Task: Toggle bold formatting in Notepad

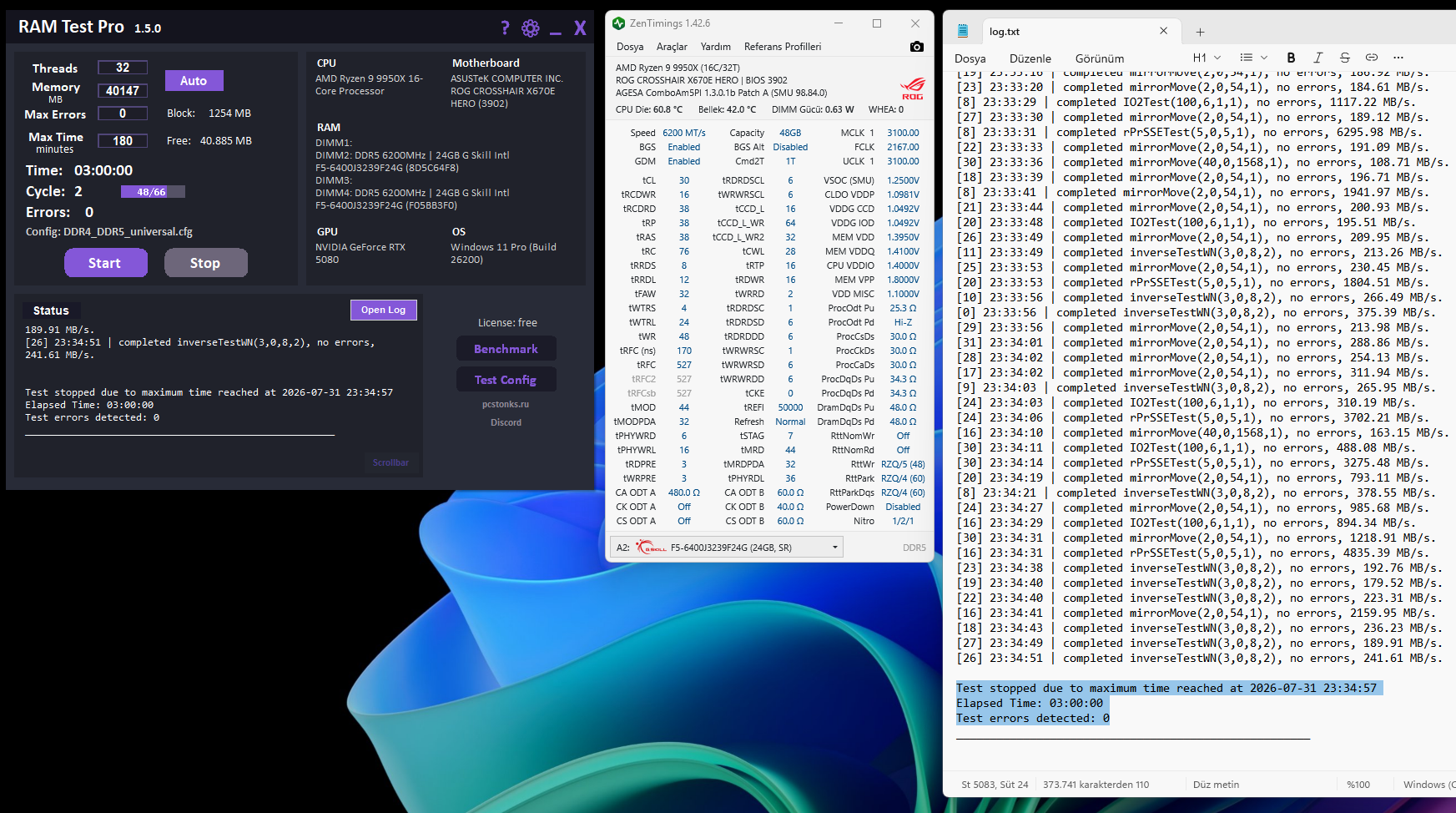Action: tap(1291, 58)
